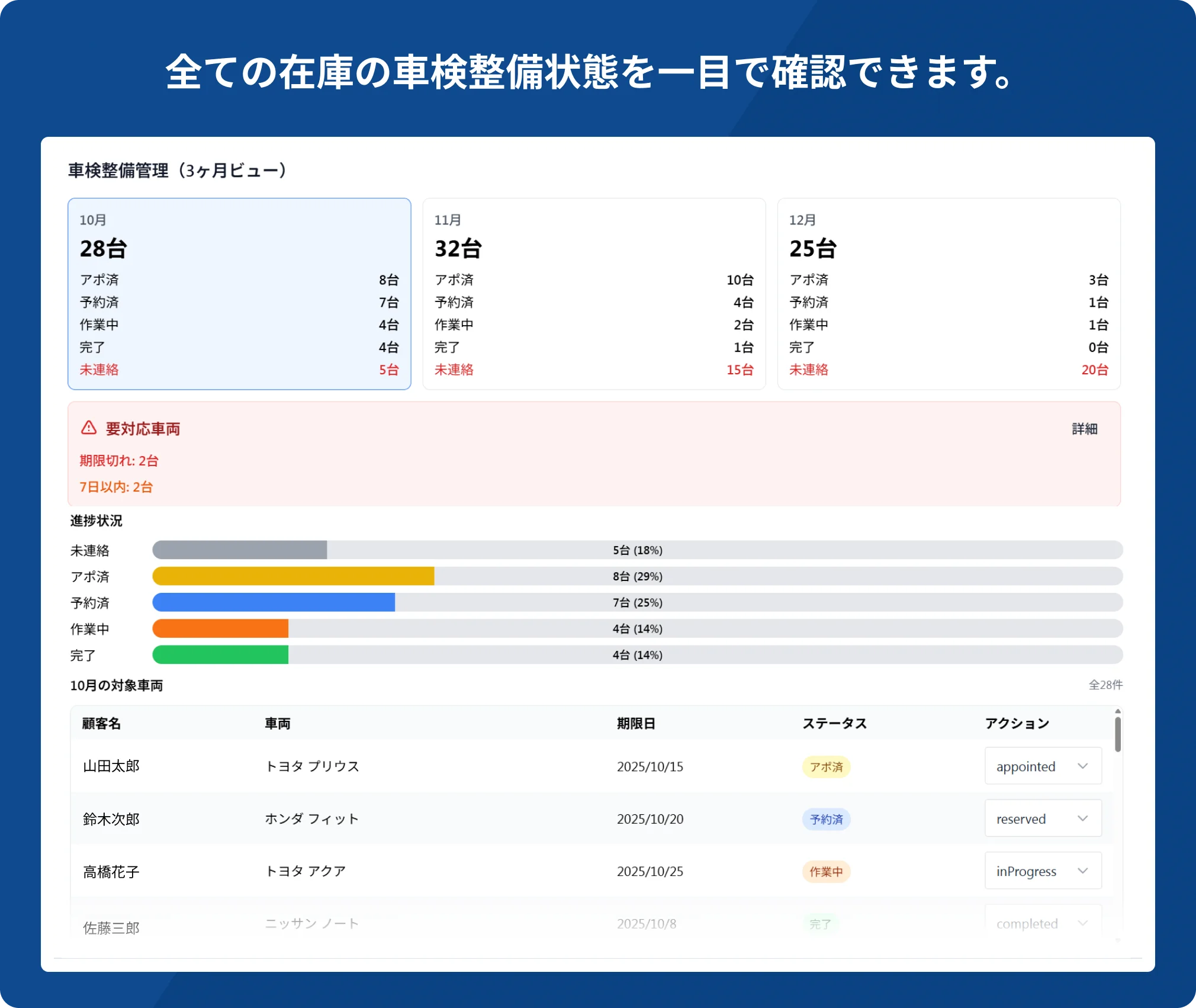This screenshot has width=1196, height=1008.
Task: Click the table's vertical scrollbar thumb
Action: [x=1117, y=734]
